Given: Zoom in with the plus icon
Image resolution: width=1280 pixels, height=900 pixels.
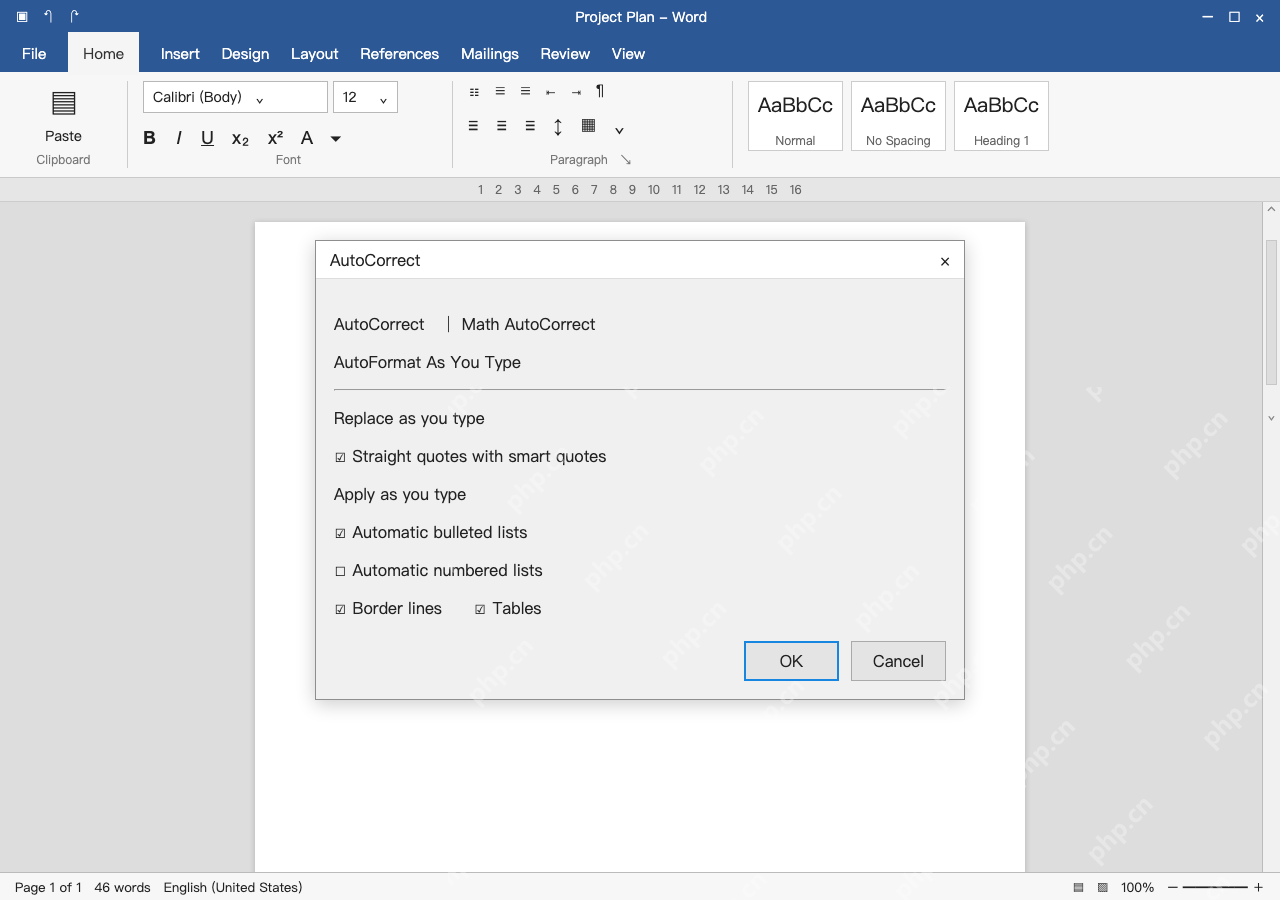Looking at the screenshot, I should coord(1258,887).
